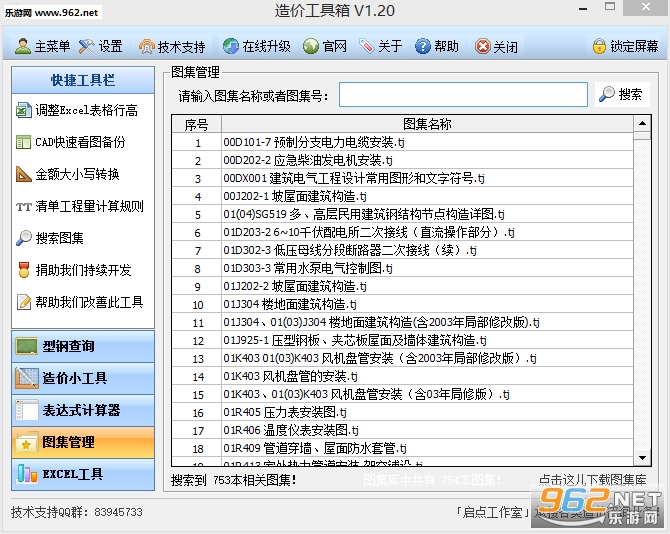Click 捐助我们持续开发 donate item
The width and height of the screenshot is (670, 534).
74,270
